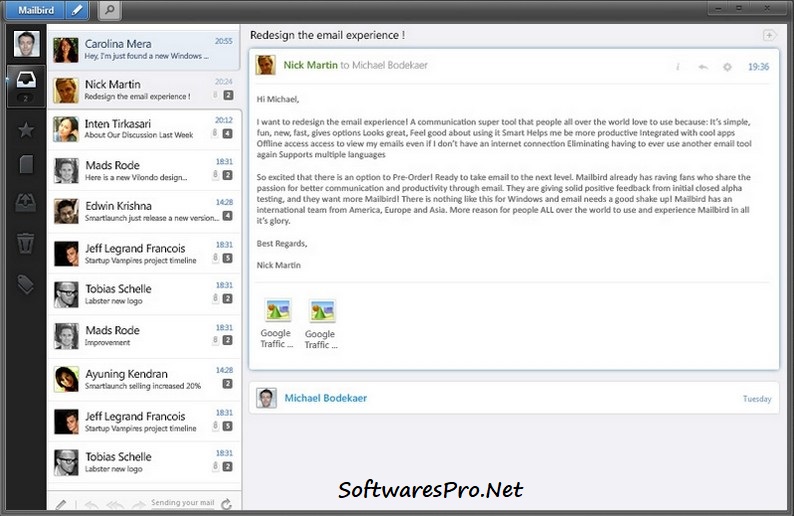794x516 pixels.
Task: Click the Sending your mail progress status
Action: point(182,503)
